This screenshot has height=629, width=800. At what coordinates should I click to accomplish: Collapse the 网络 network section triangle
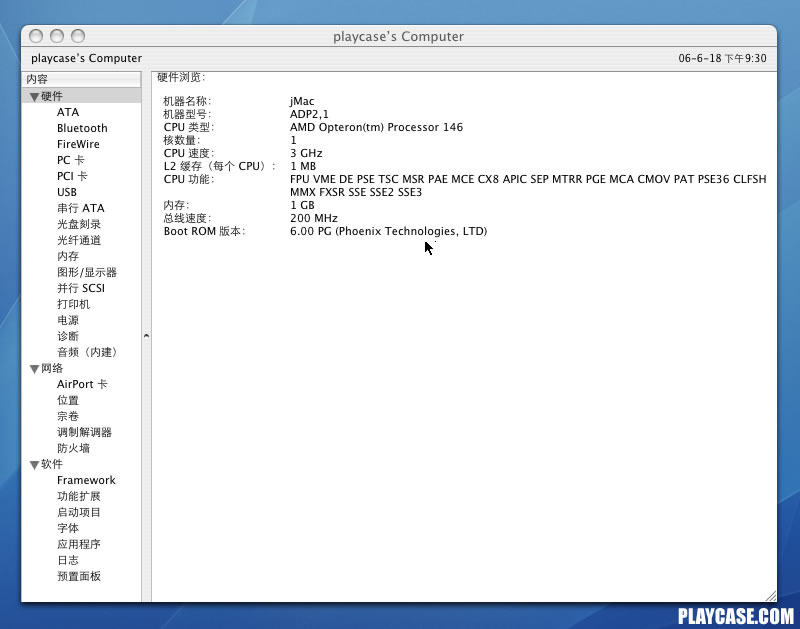(34, 368)
